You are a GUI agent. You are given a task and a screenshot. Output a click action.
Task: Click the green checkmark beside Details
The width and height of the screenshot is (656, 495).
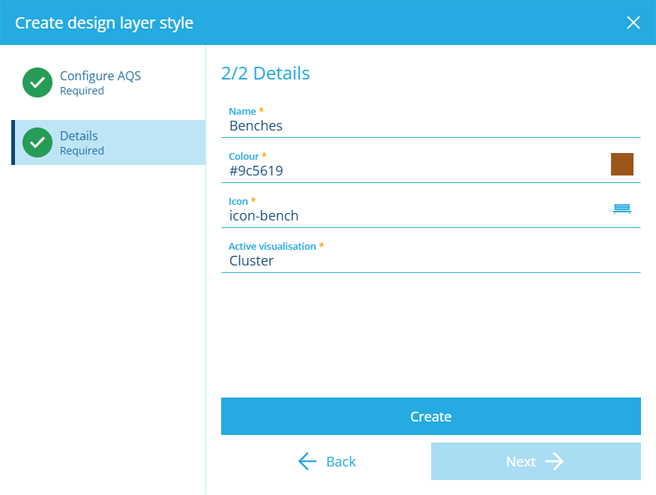37,142
